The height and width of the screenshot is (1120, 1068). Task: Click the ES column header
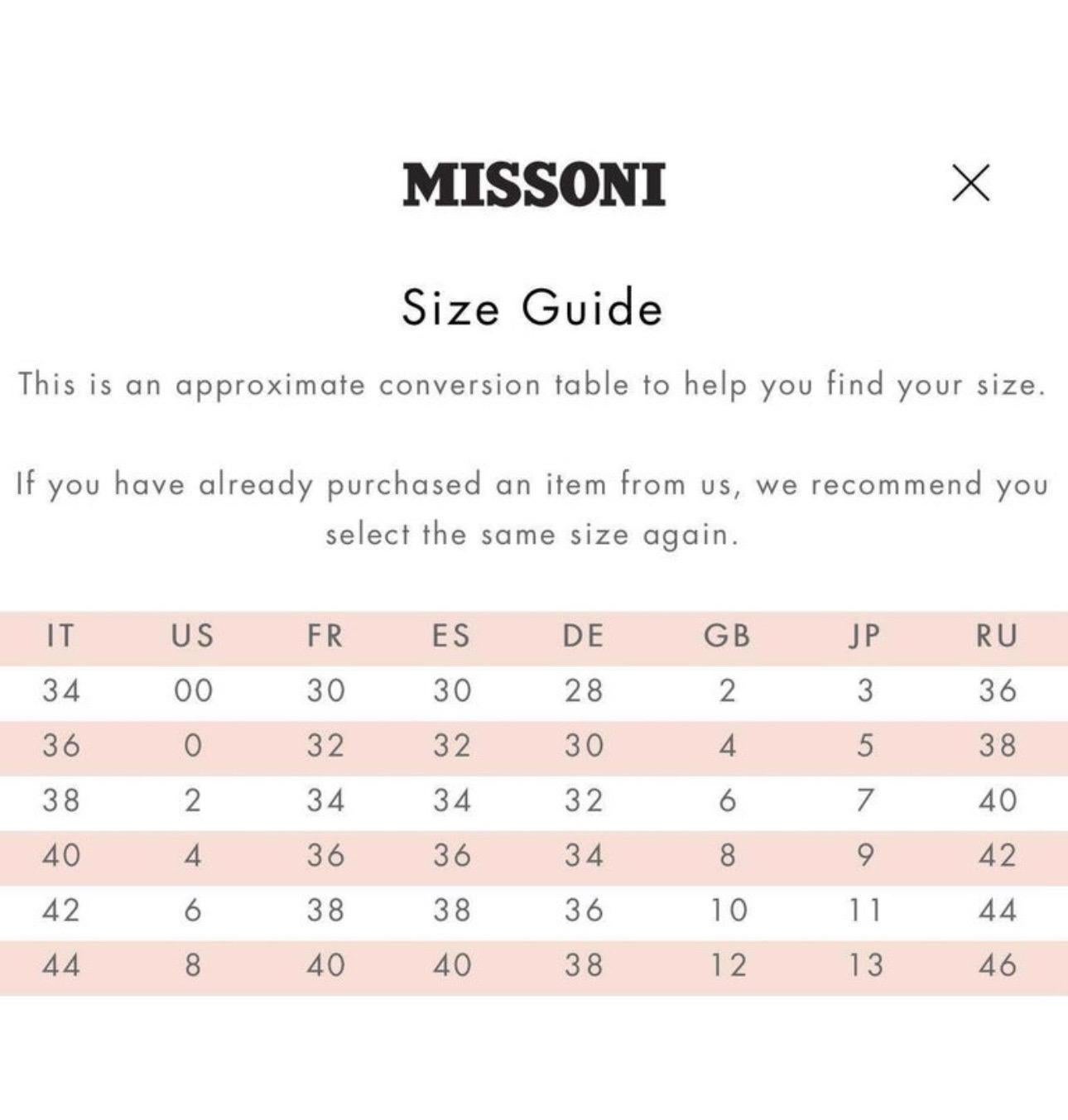pos(451,636)
